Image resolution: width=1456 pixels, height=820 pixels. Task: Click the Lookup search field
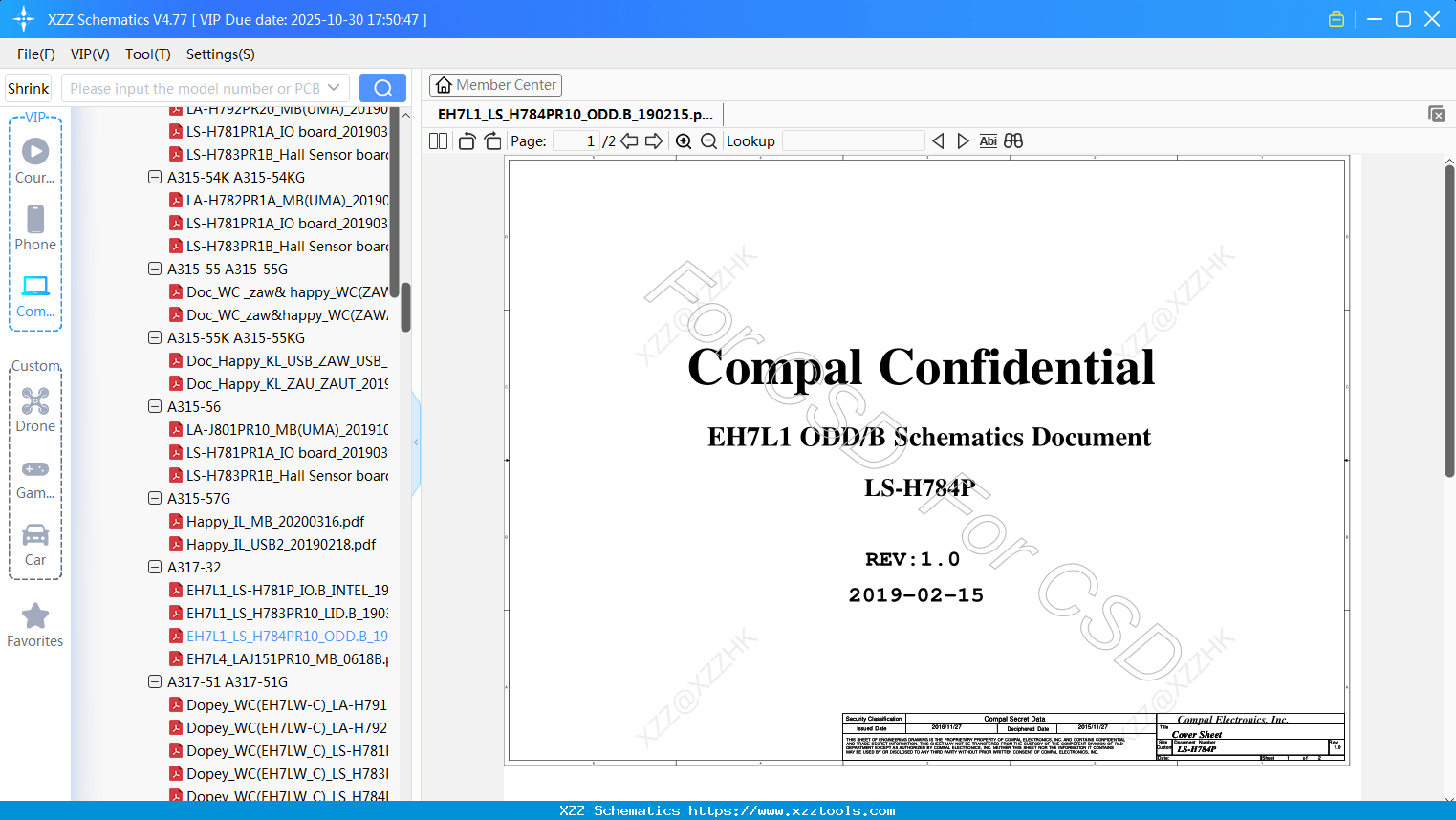click(x=853, y=140)
